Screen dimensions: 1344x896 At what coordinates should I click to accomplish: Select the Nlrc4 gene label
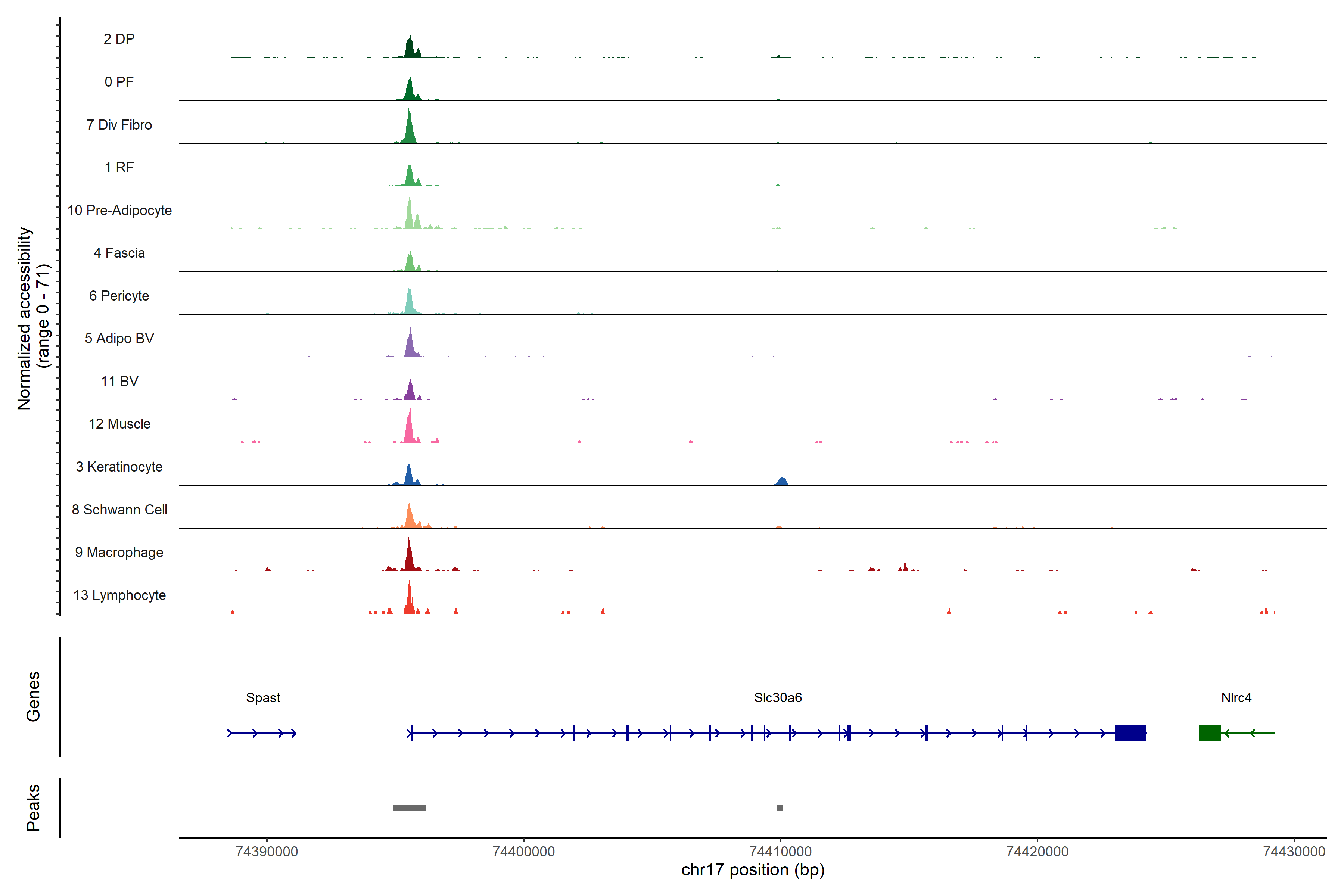pos(1236,697)
